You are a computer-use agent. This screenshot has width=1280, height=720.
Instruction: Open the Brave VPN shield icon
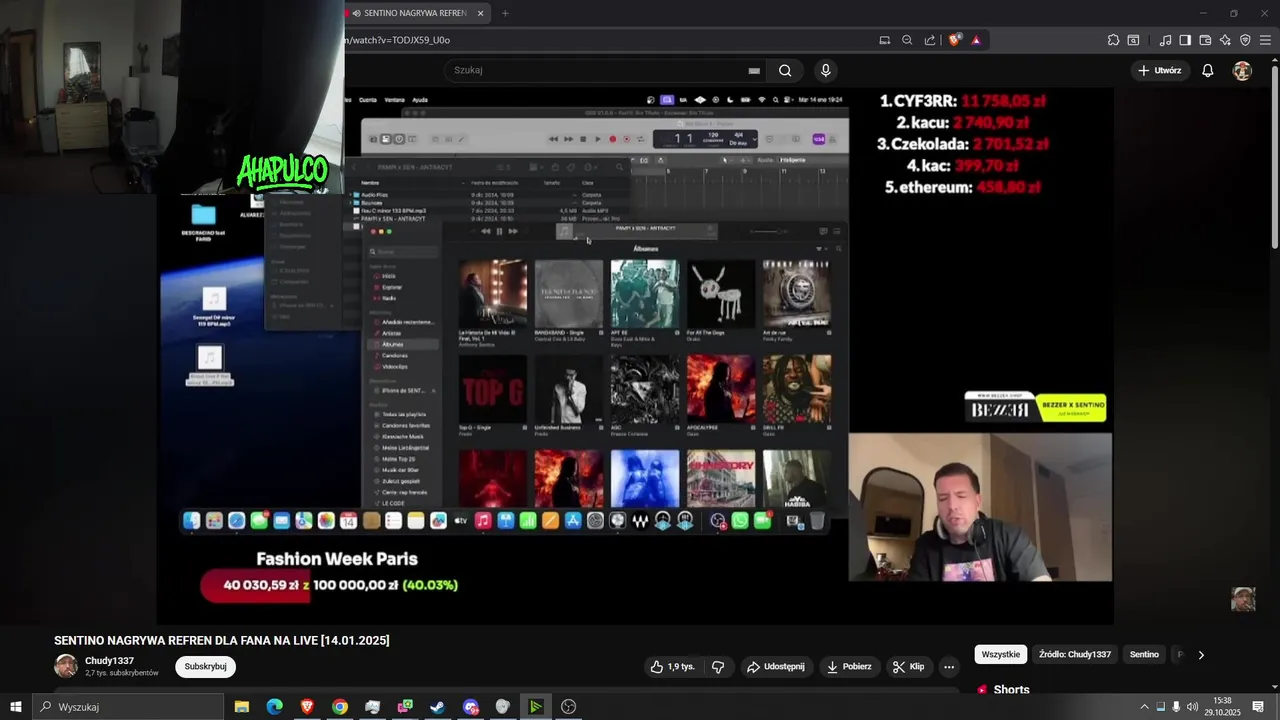(x=1245, y=40)
